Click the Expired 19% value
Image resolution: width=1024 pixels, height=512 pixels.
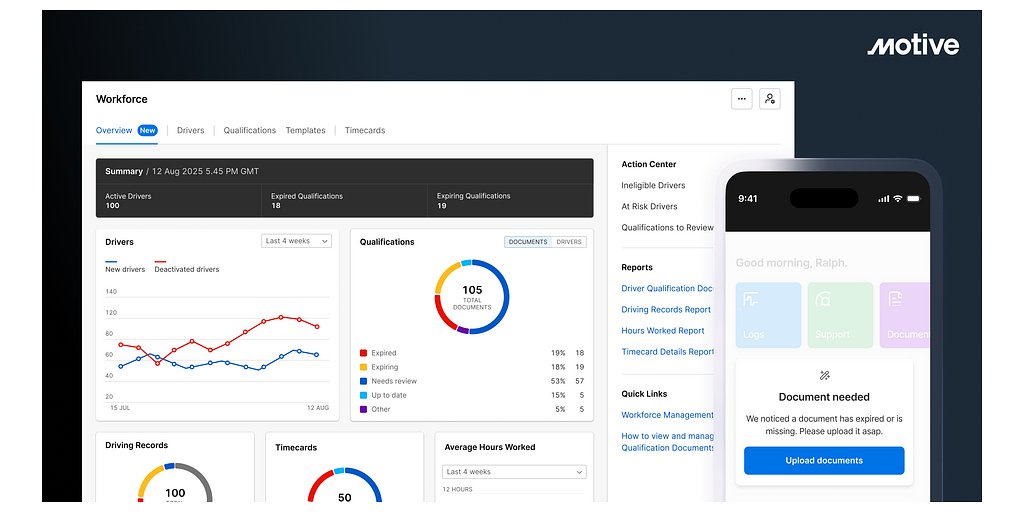pyautogui.click(x=558, y=353)
